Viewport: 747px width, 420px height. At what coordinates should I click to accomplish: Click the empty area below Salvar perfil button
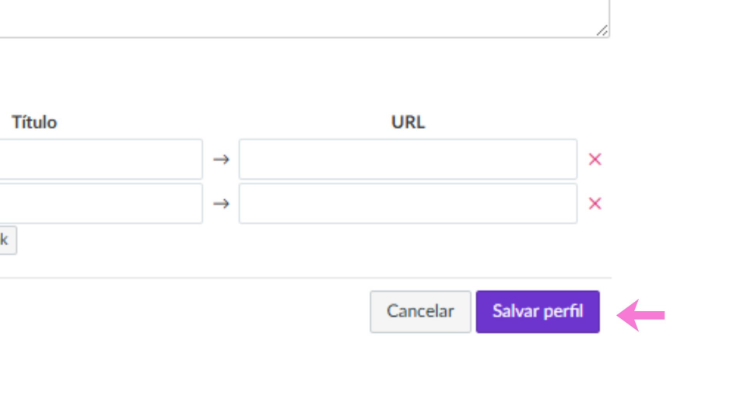(537, 371)
